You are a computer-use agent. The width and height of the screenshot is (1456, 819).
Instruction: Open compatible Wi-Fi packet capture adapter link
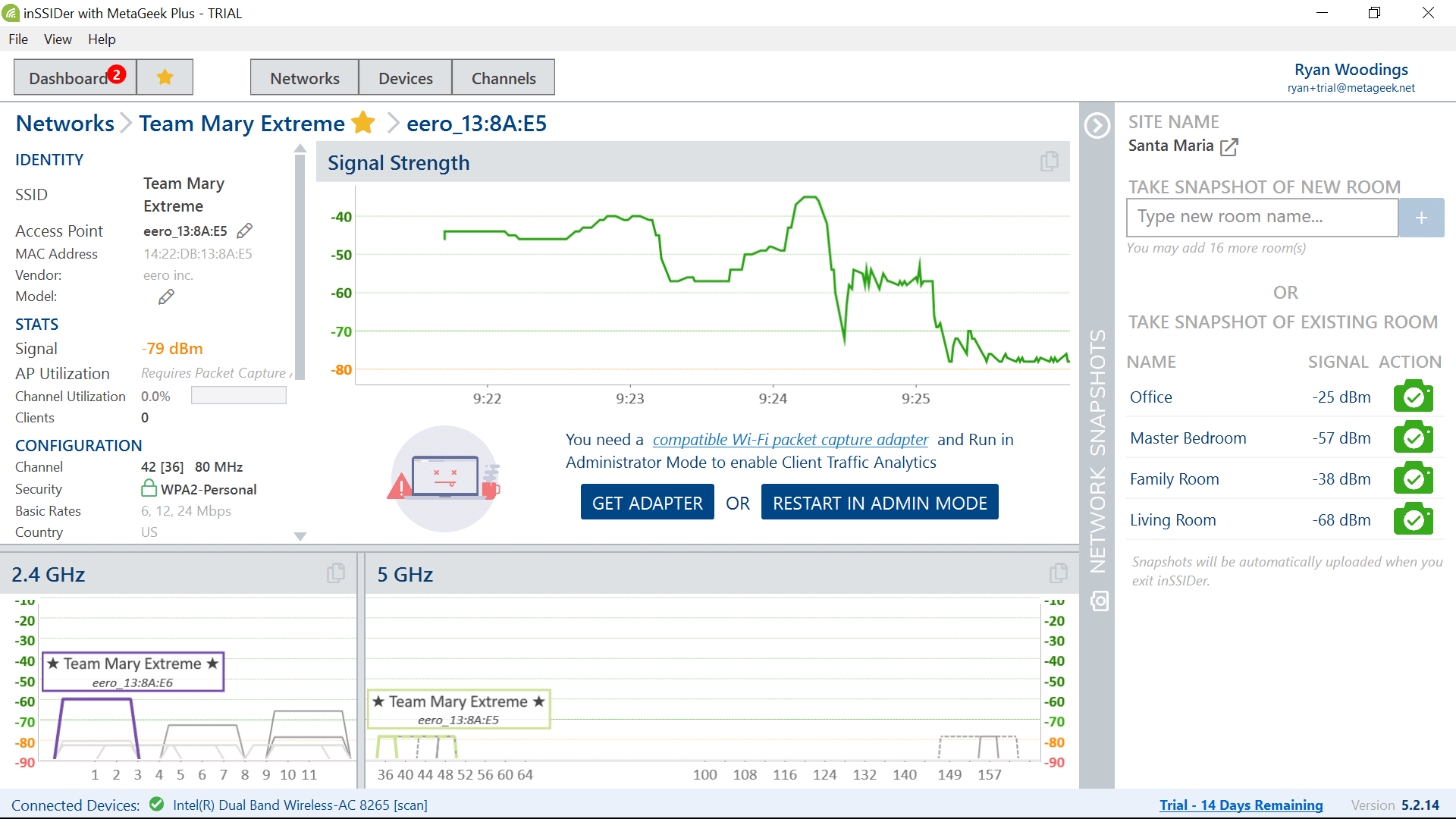790,440
